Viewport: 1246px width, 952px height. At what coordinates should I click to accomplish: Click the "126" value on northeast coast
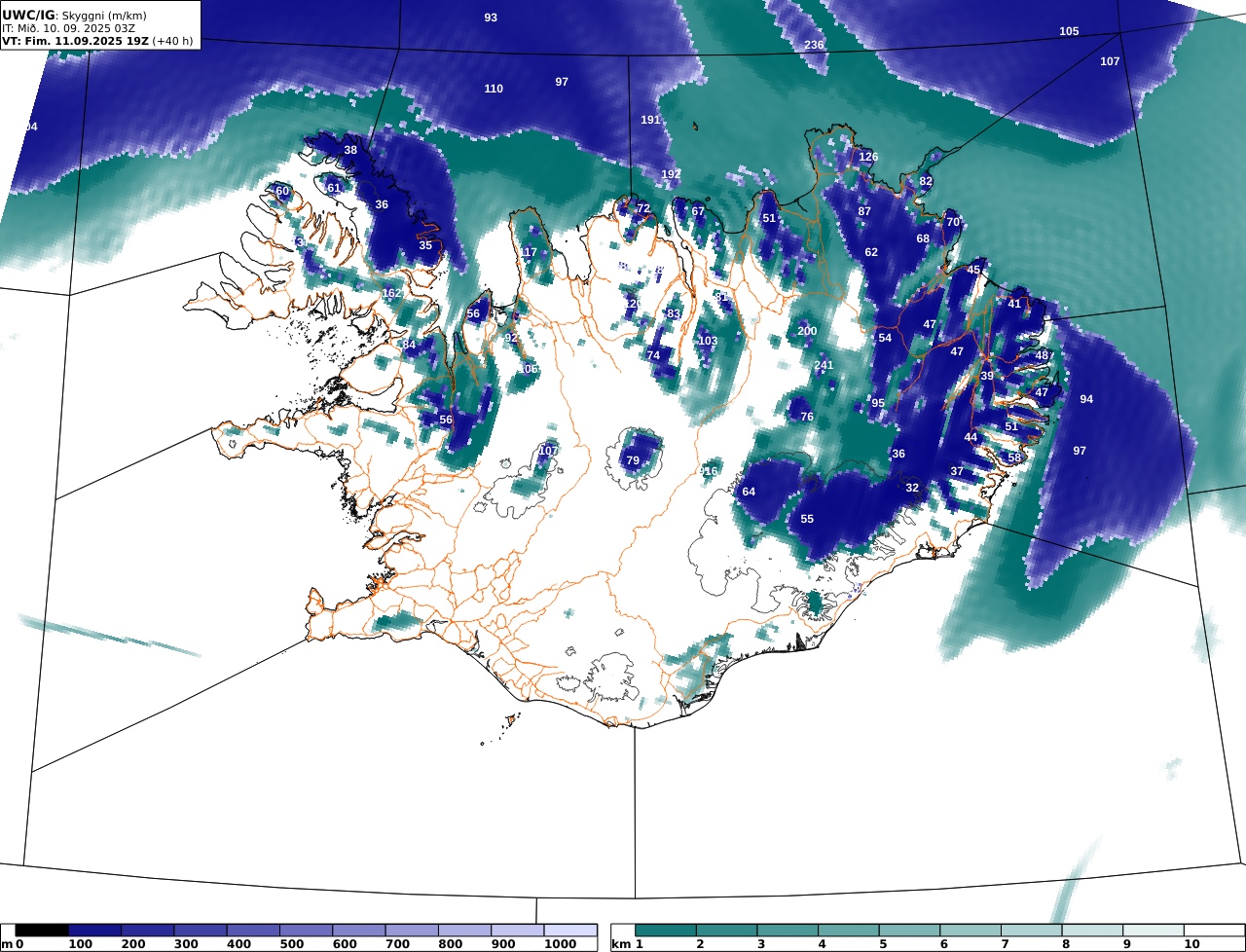point(868,157)
